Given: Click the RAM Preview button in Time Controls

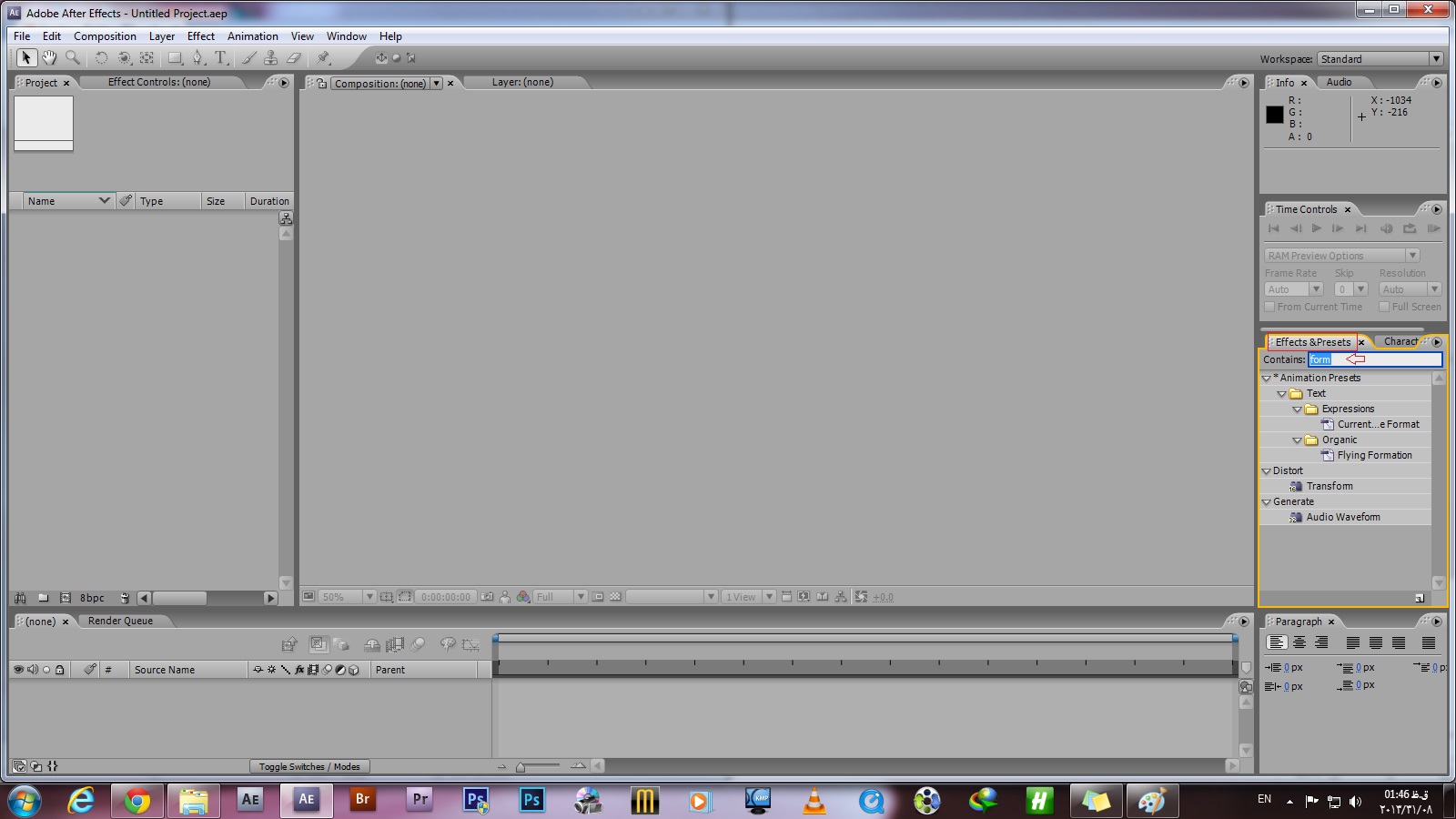Looking at the screenshot, I should tap(1432, 228).
